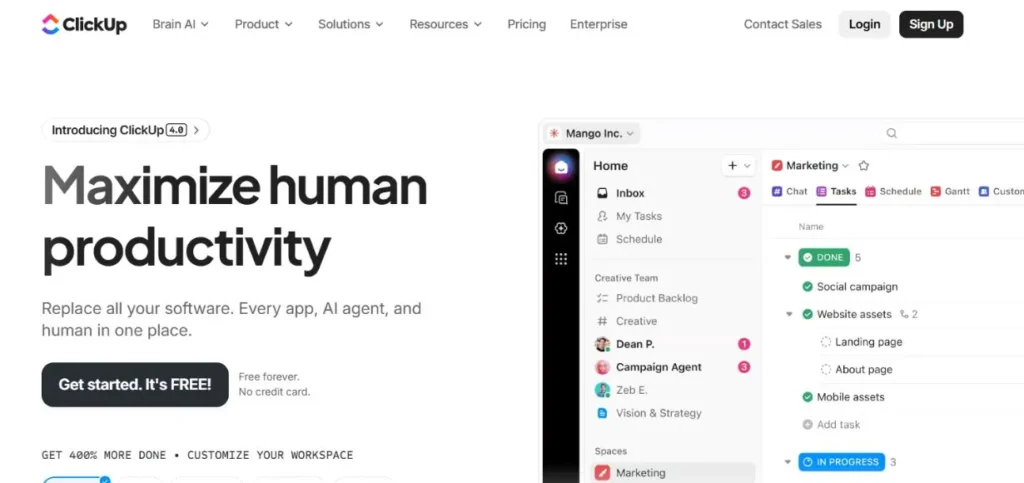This screenshot has width=1024, height=483.
Task: Mark Landing page status circle
Action: point(825,341)
